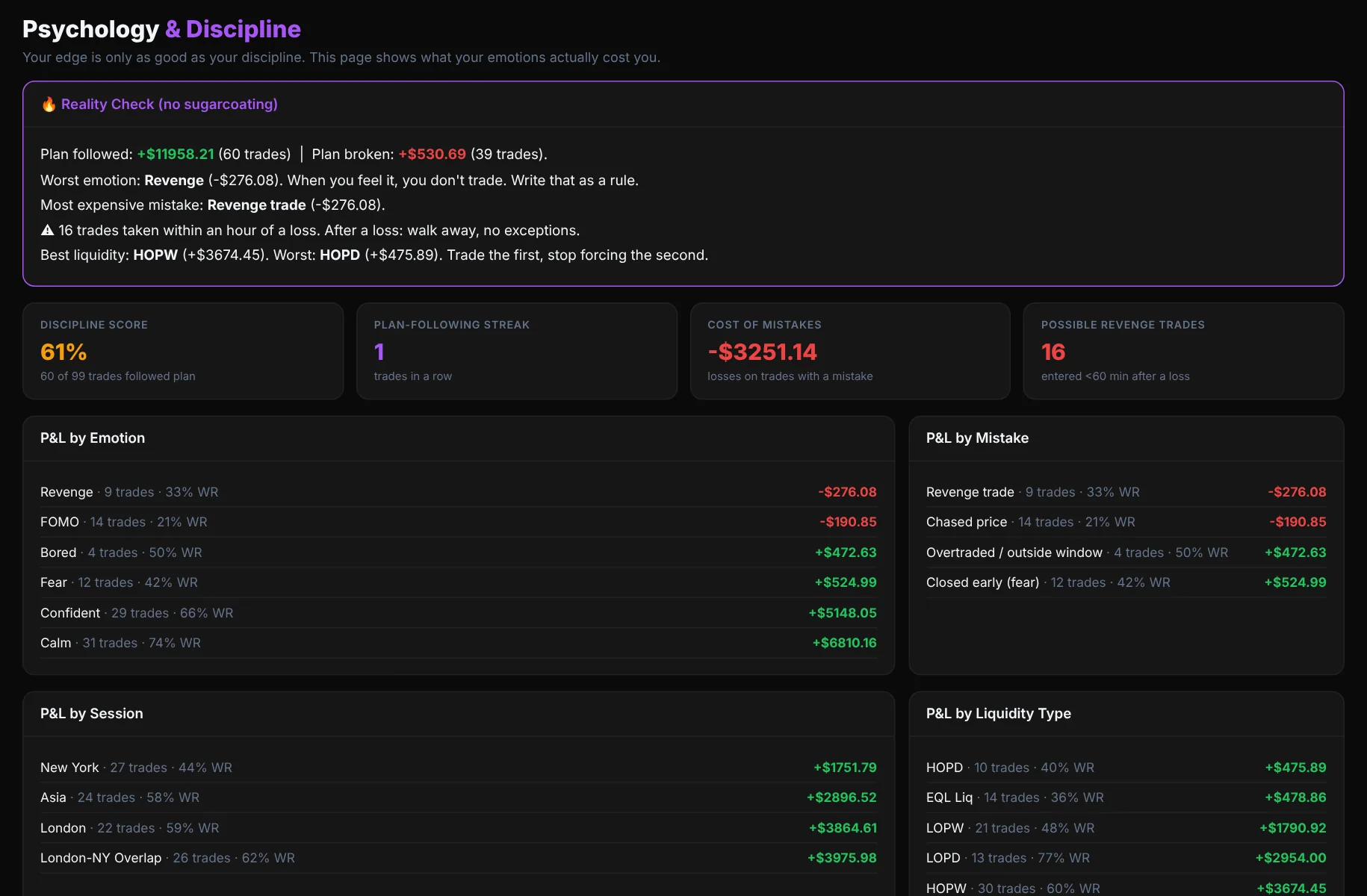Click the 60 of 99 trades followed plan caption

click(118, 376)
